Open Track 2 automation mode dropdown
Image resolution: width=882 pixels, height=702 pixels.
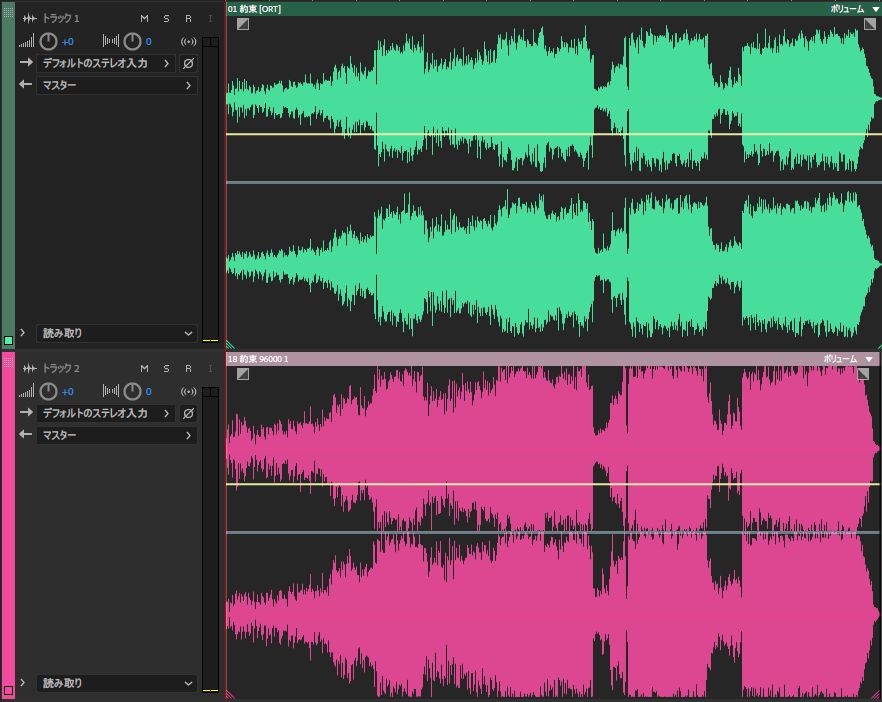117,683
